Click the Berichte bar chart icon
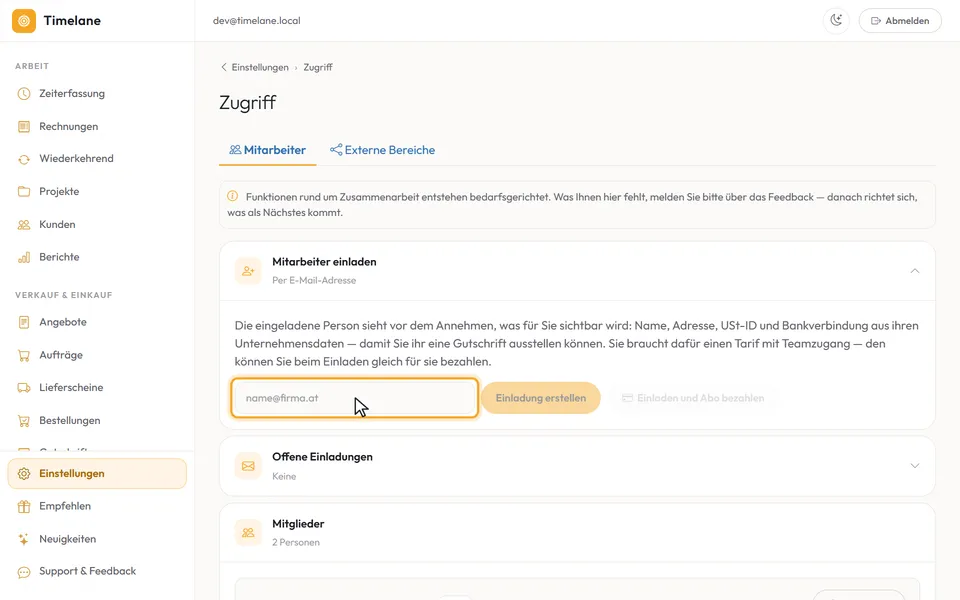Screen dimensions: 960x600 [24, 257]
